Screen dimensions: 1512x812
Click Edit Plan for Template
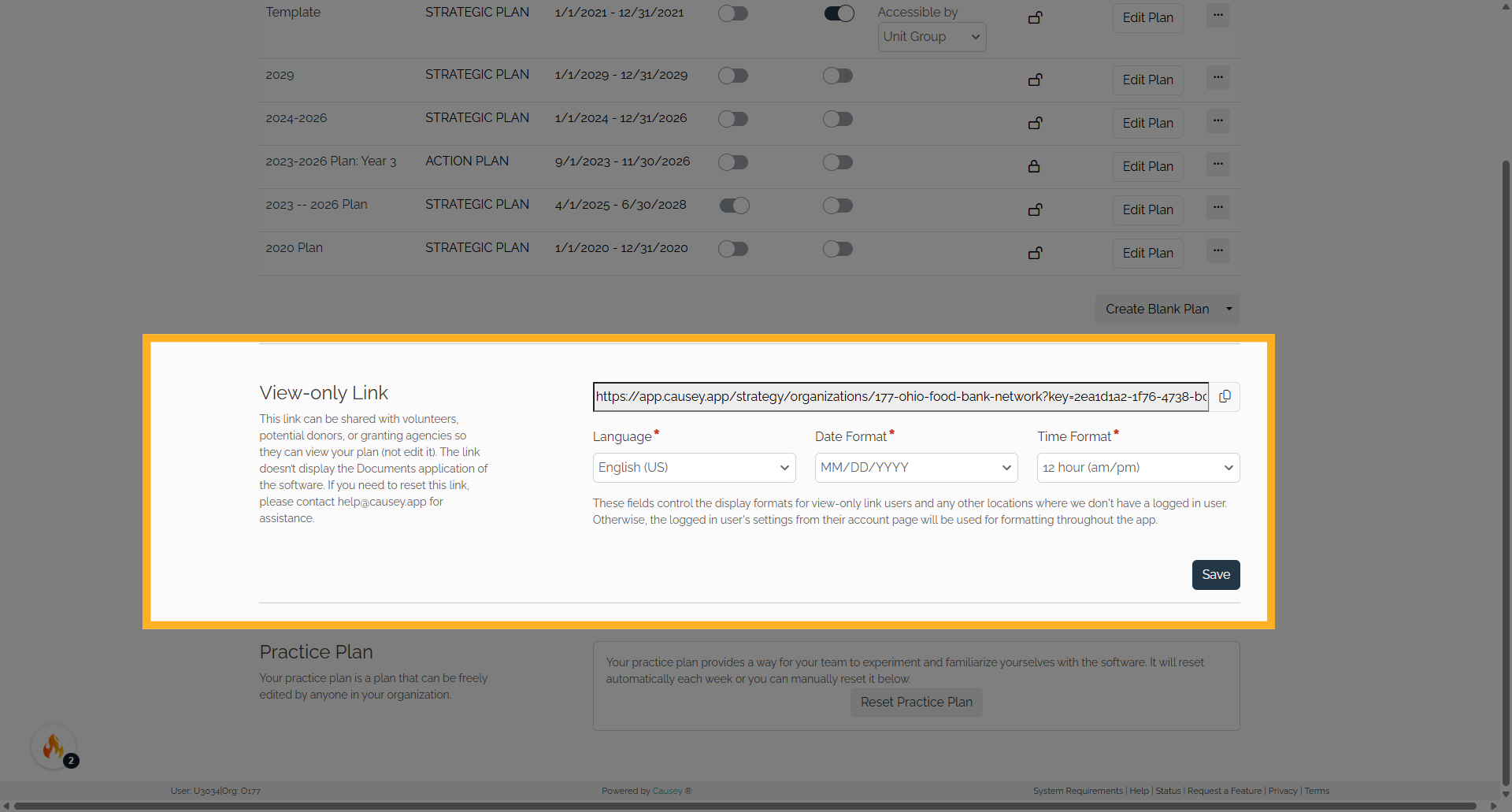(x=1147, y=18)
